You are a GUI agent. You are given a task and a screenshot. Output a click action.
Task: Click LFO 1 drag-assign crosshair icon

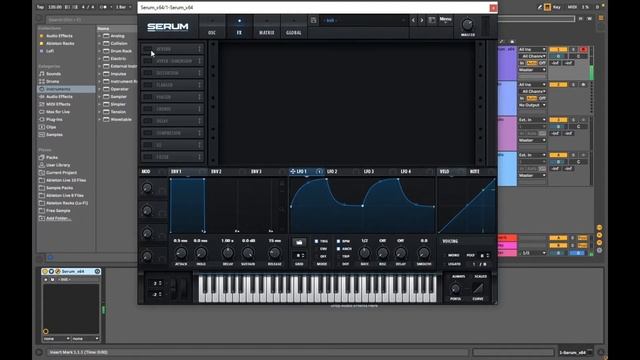(293, 172)
